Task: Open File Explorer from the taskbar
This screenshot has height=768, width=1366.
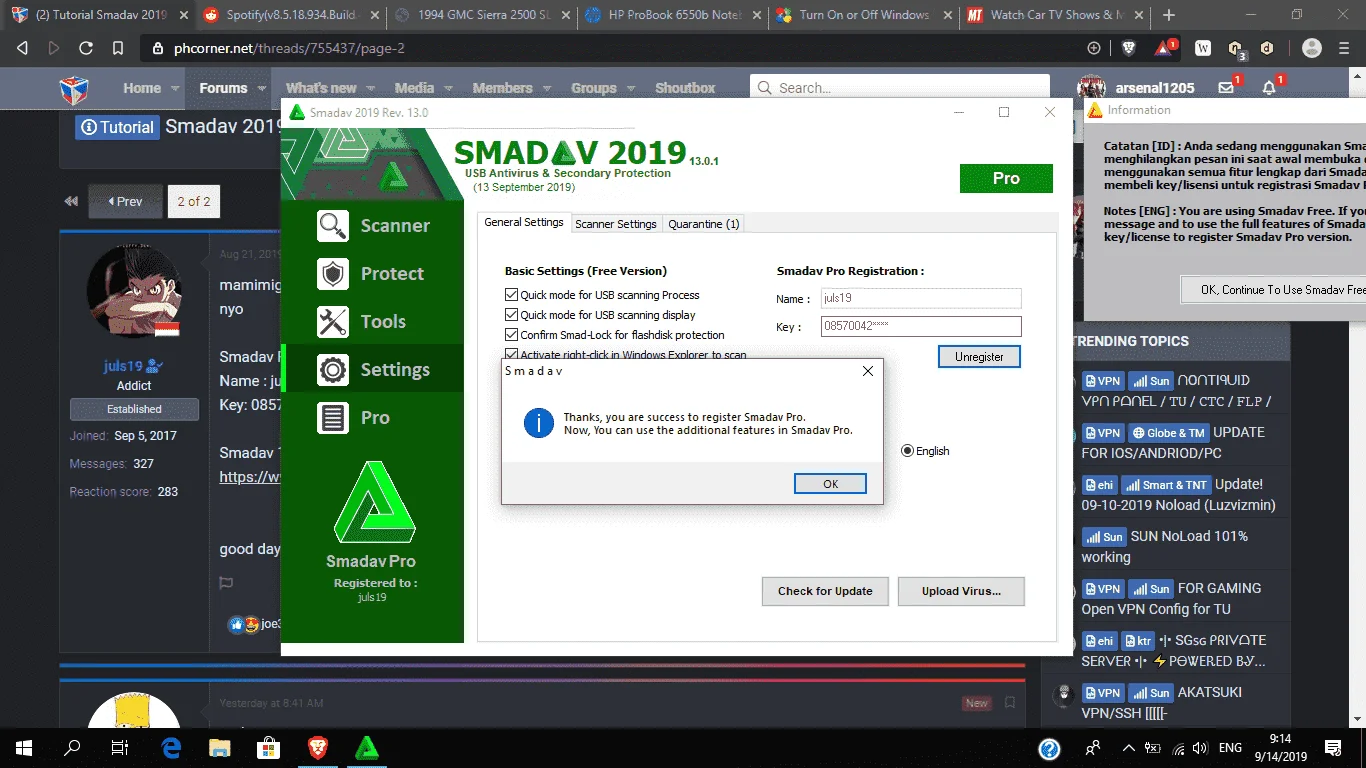Action: click(x=220, y=748)
